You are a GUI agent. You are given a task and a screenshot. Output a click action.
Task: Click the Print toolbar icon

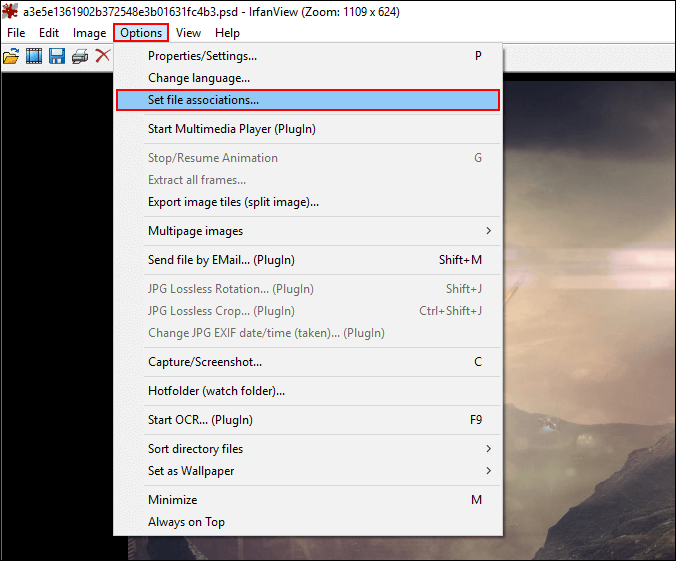point(80,56)
